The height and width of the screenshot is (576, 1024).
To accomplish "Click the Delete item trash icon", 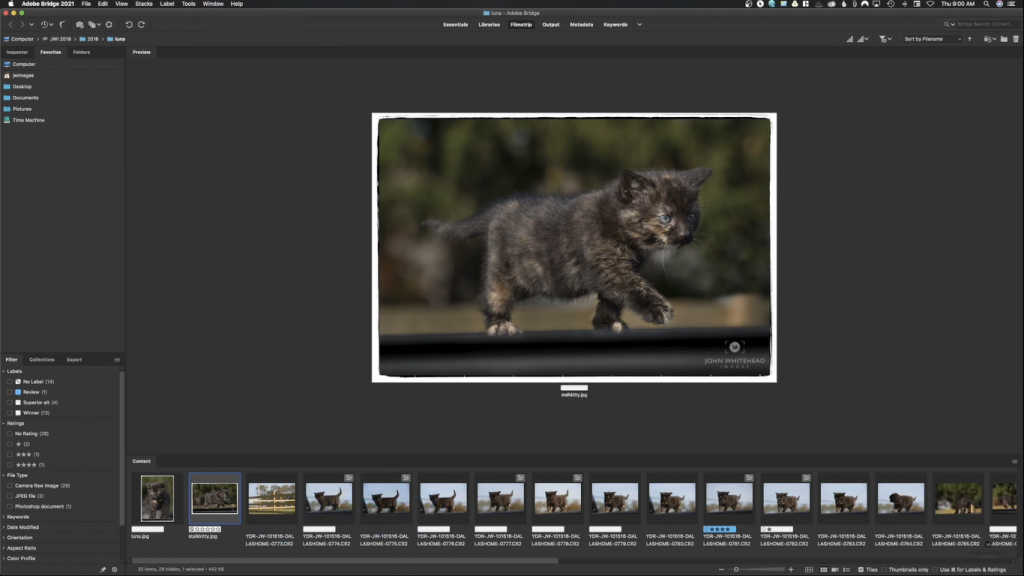I will click(x=1016, y=39).
